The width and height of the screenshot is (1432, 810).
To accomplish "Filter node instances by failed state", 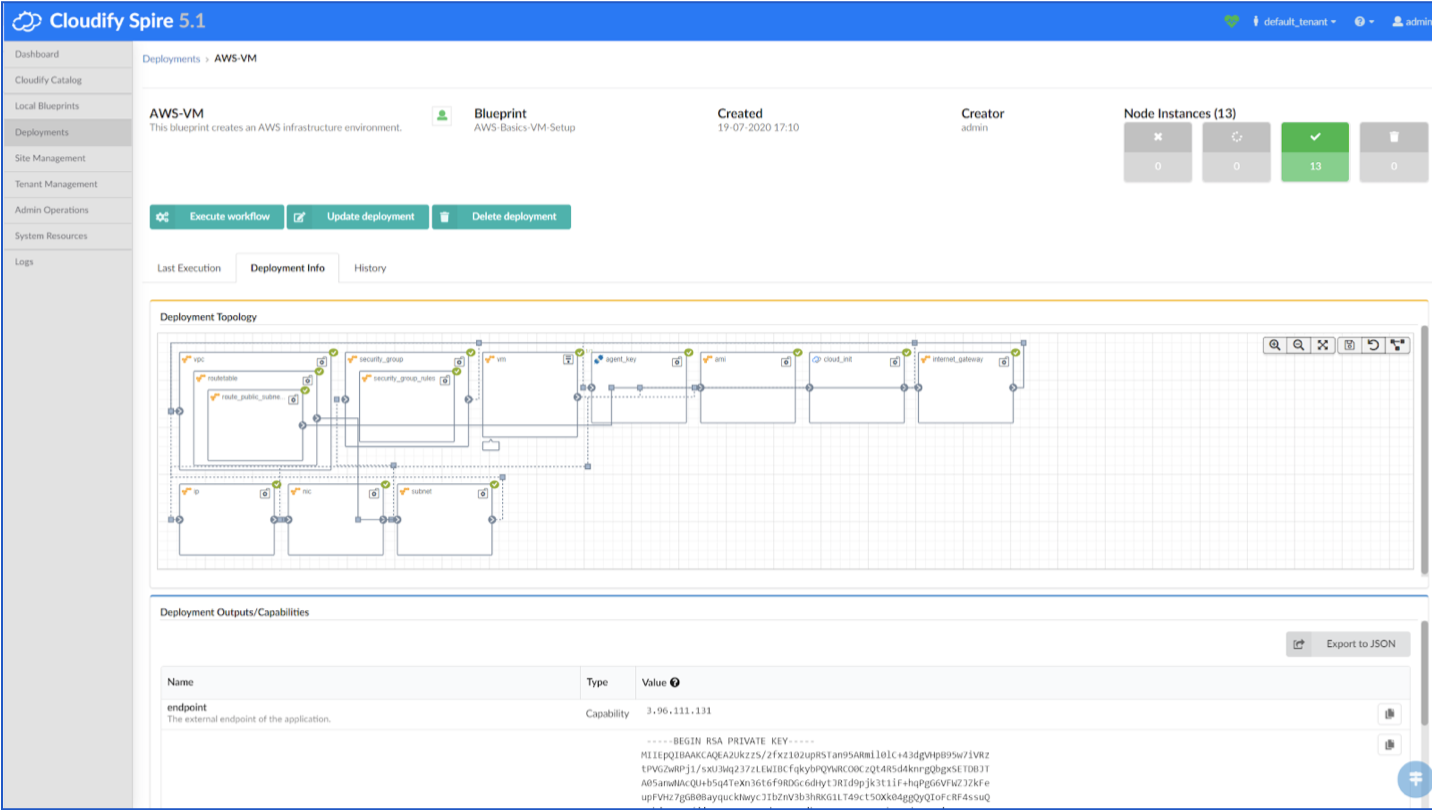I will 1157,152.
